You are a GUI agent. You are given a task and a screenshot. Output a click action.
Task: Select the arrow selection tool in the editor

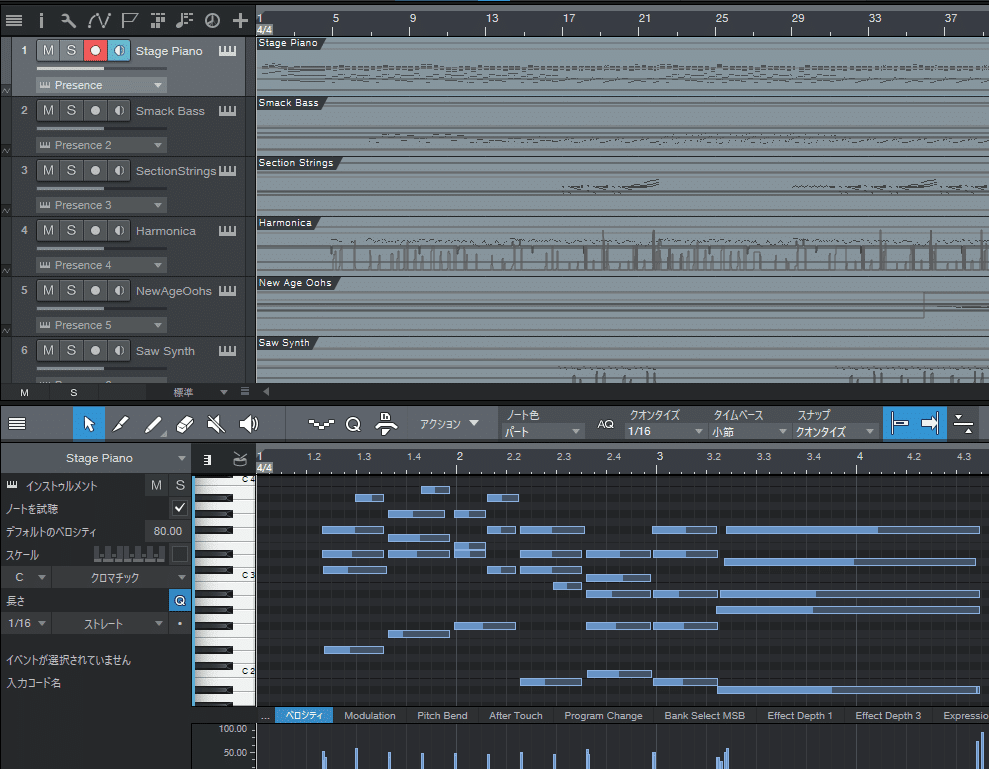point(89,424)
